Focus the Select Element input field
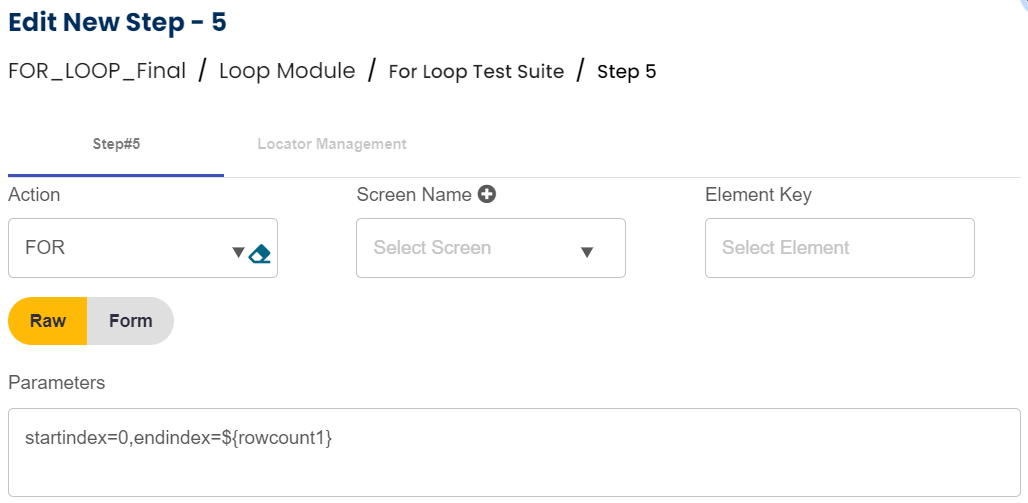The image size is (1028, 503). click(839, 248)
